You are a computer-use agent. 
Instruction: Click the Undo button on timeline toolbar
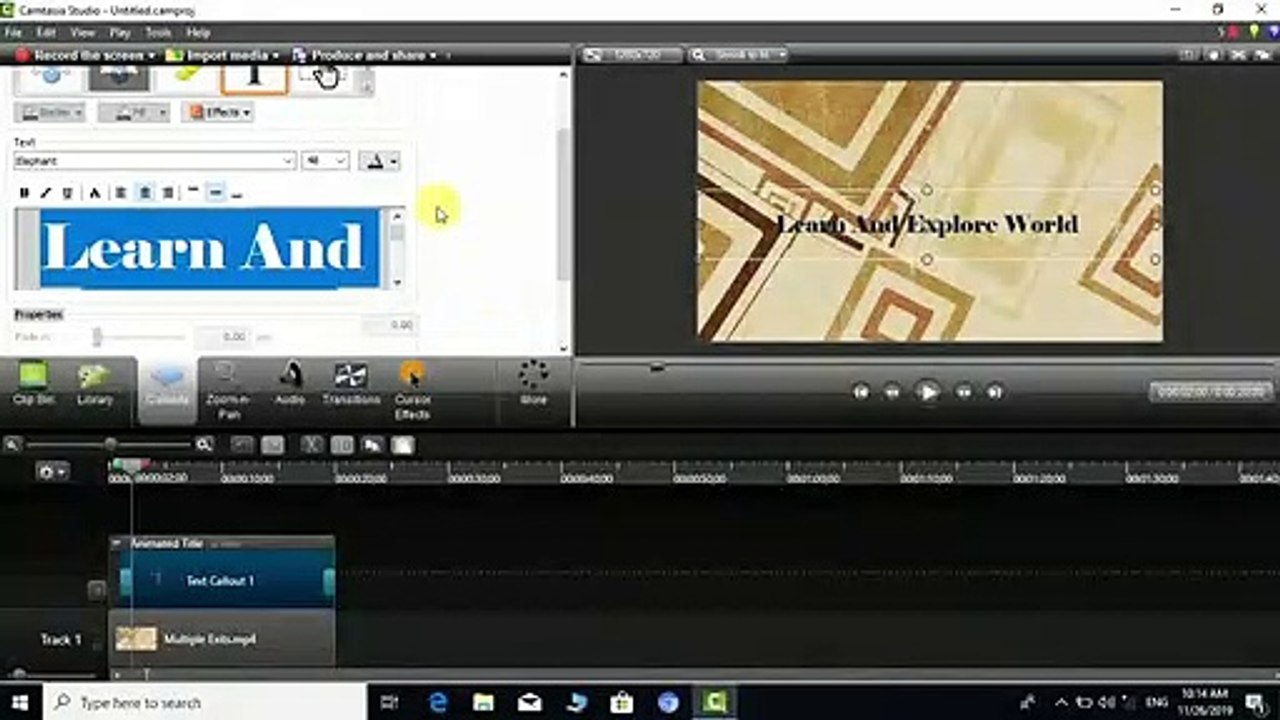click(x=242, y=445)
